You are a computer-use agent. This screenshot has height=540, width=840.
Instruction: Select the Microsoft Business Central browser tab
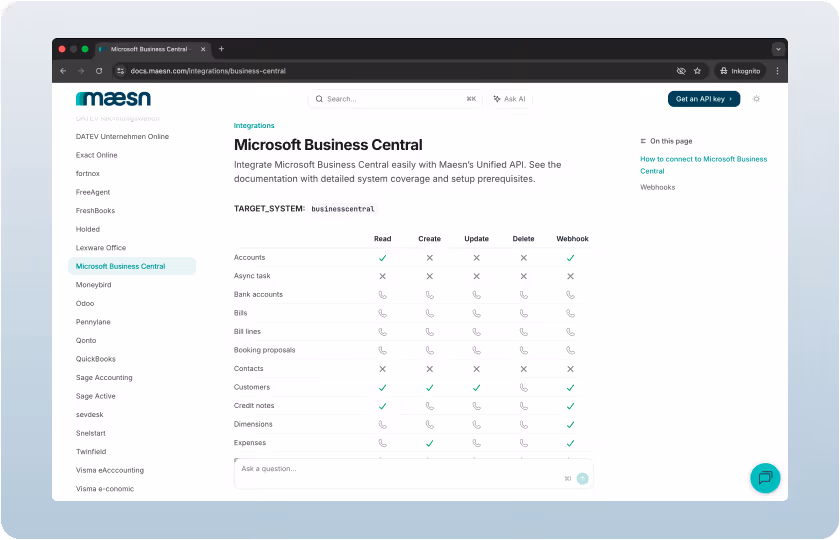click(153, 49)
